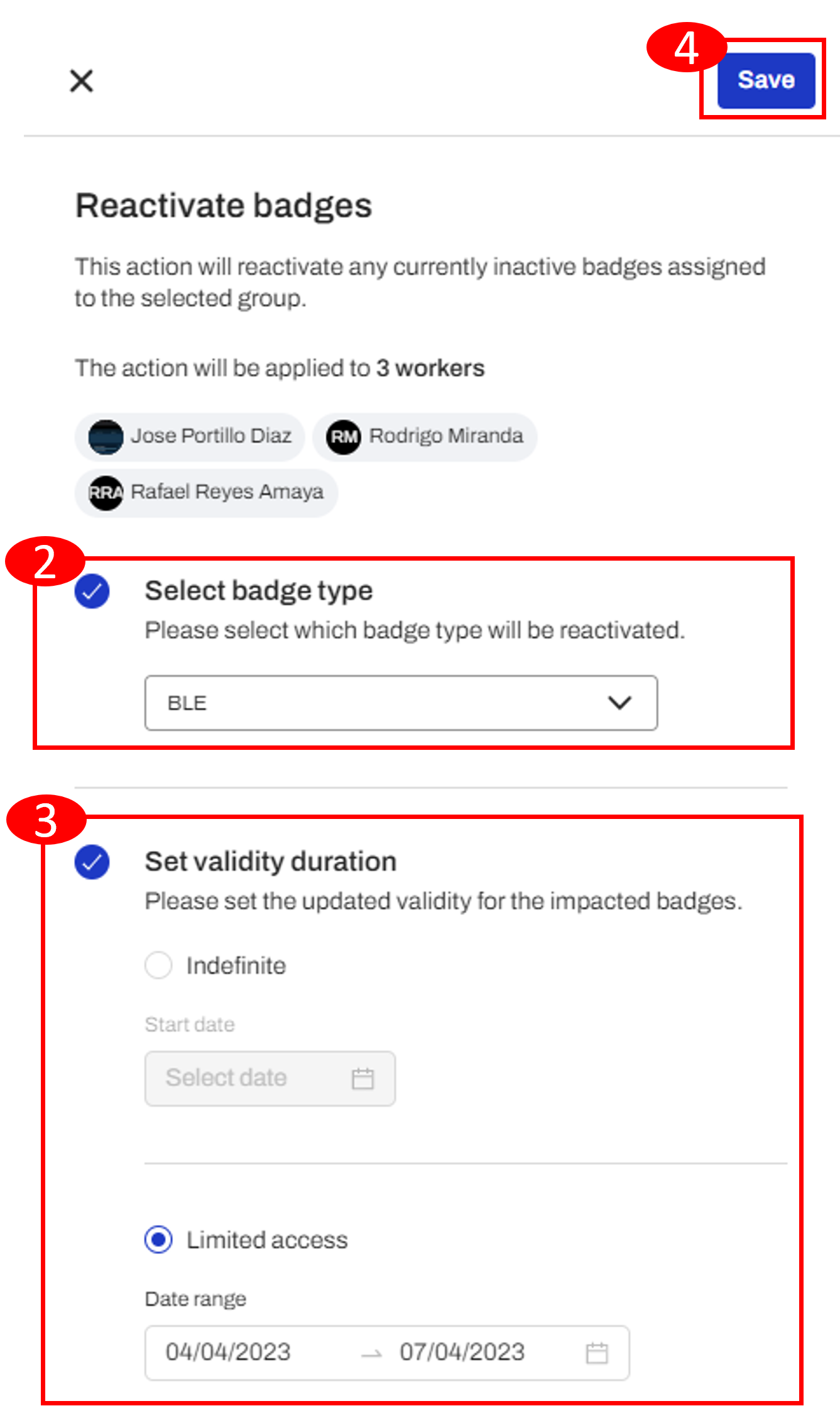840x1423 pixels.
Task: Click the Save button
Action: [766, 80]
